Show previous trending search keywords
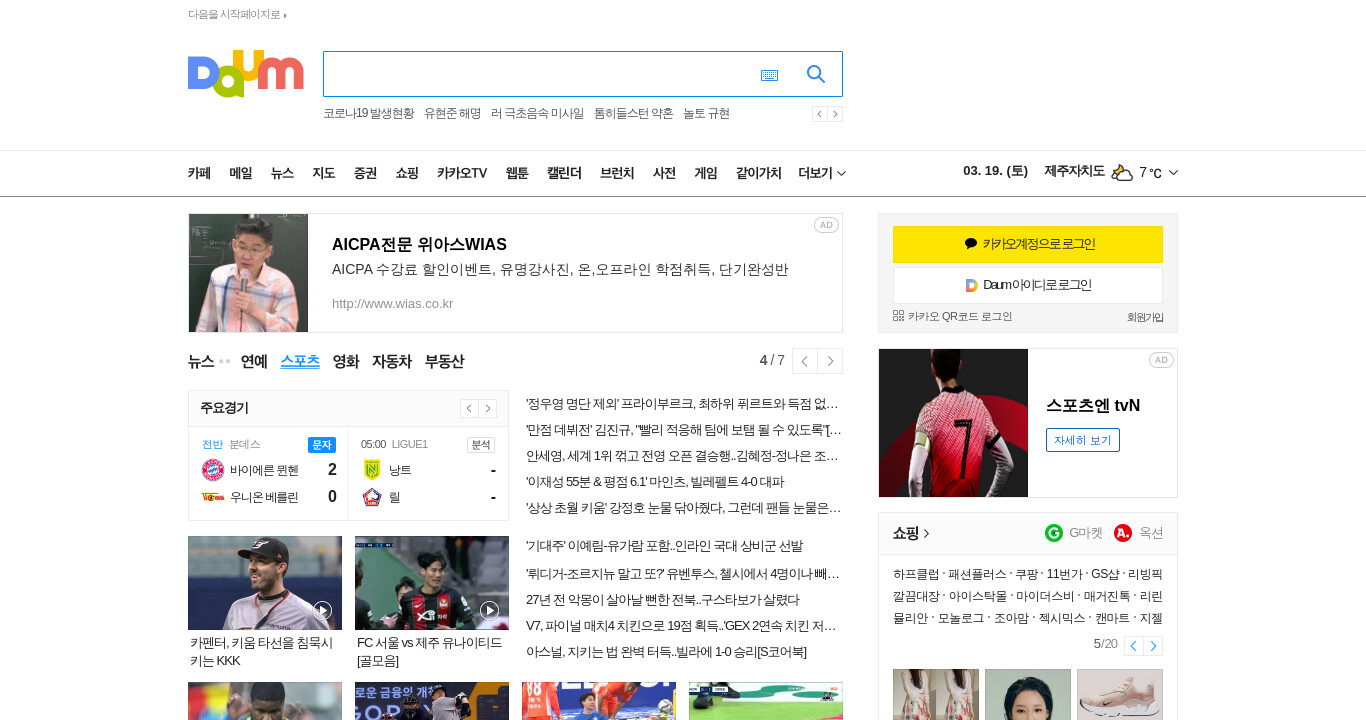 tap(820, 114)
